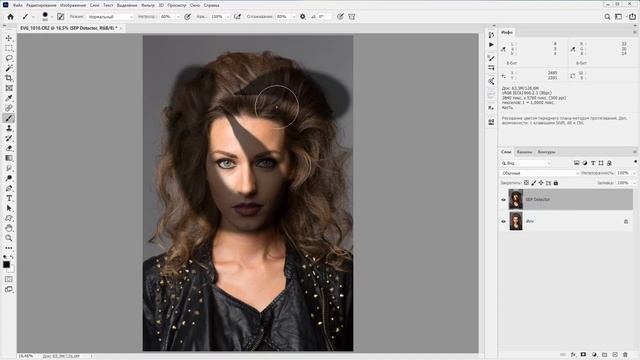Open the search magnifier at top right
The width and height of the screenshot is (640, 360).
607,17
